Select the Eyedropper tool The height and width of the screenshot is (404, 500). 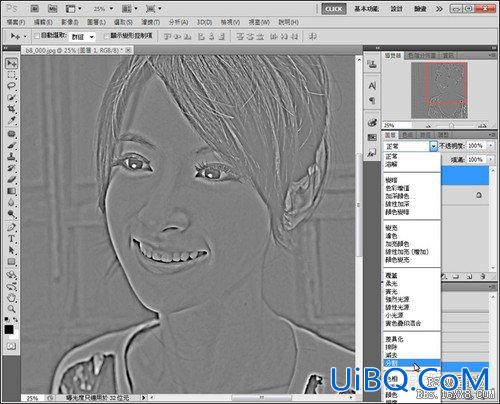click(x=12, y=120)
